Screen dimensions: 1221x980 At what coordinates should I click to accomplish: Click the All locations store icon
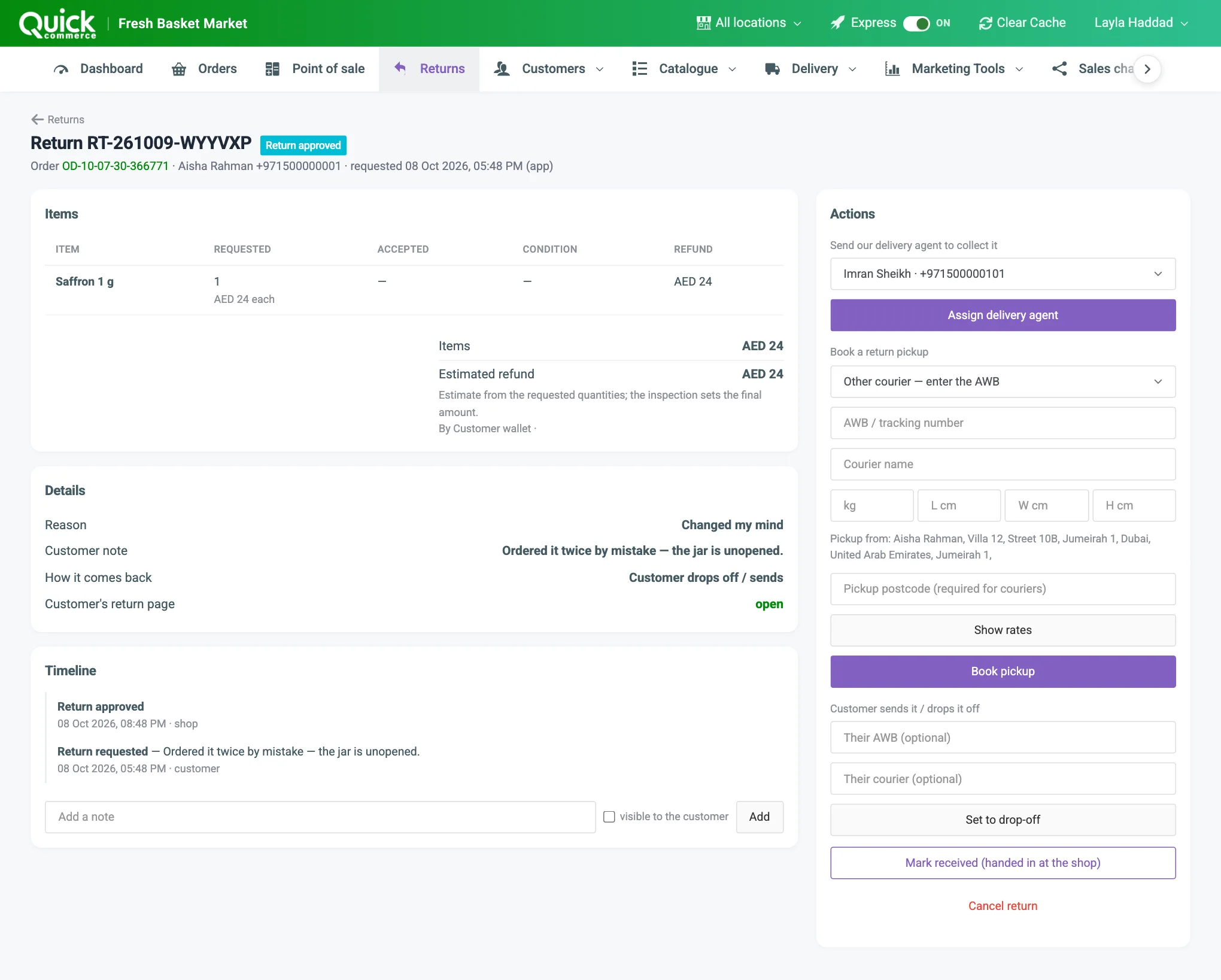pyautogui.click(x=704, y=23)
